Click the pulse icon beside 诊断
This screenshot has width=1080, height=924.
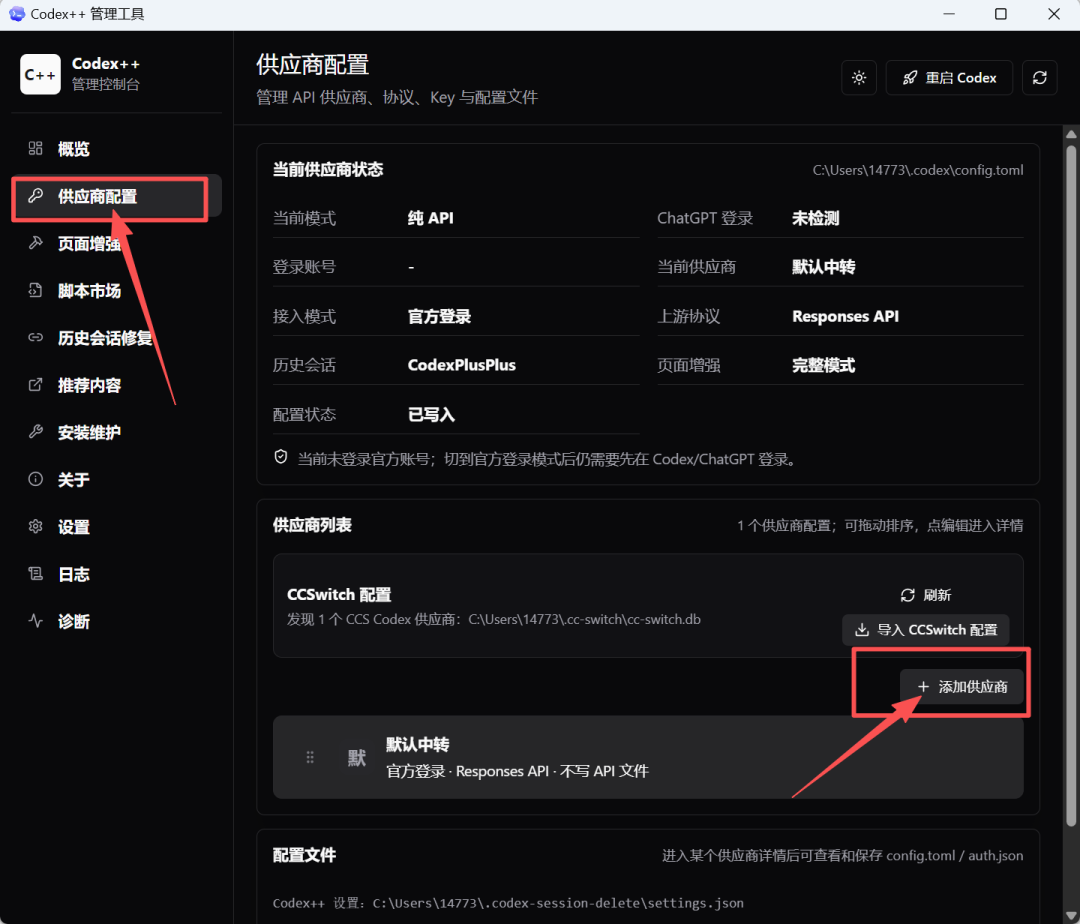click(35, 620)
